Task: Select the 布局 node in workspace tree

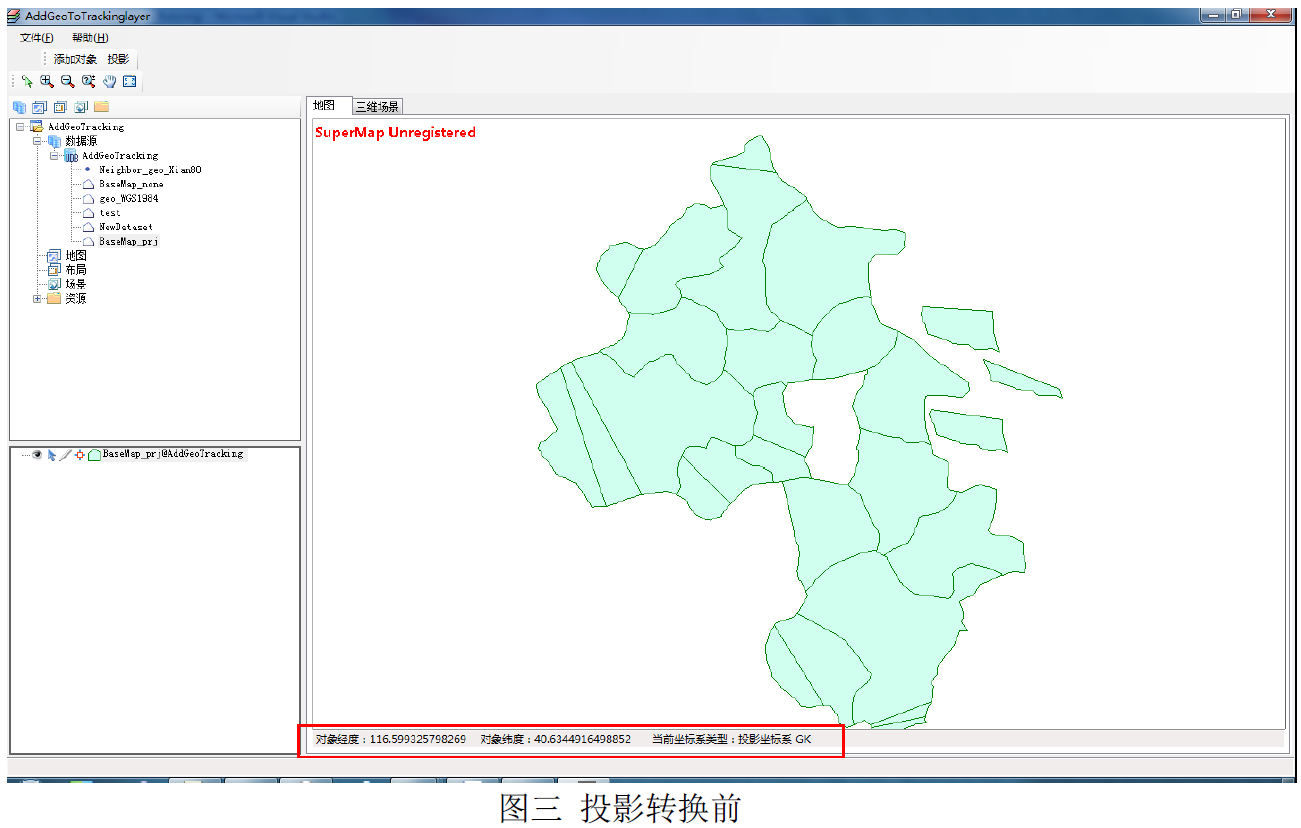Action: 76,270
